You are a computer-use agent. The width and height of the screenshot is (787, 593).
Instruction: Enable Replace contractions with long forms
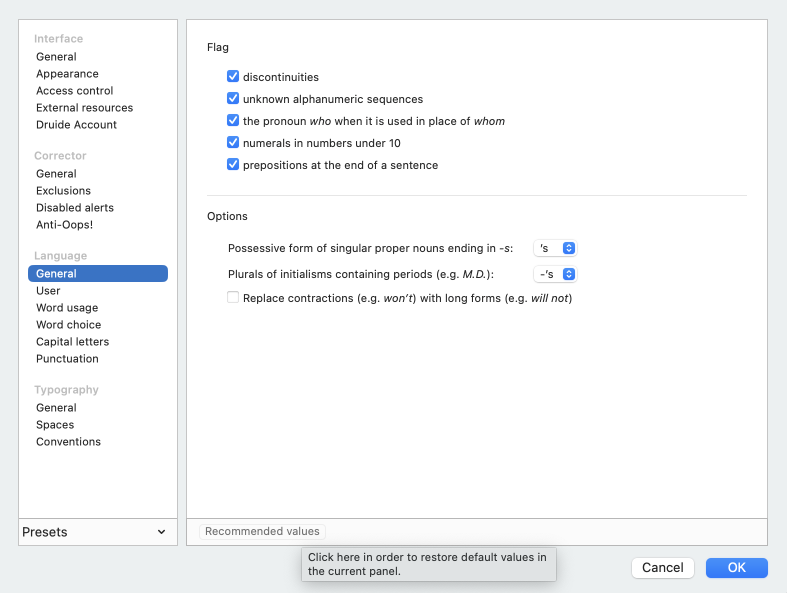(233, 298)
